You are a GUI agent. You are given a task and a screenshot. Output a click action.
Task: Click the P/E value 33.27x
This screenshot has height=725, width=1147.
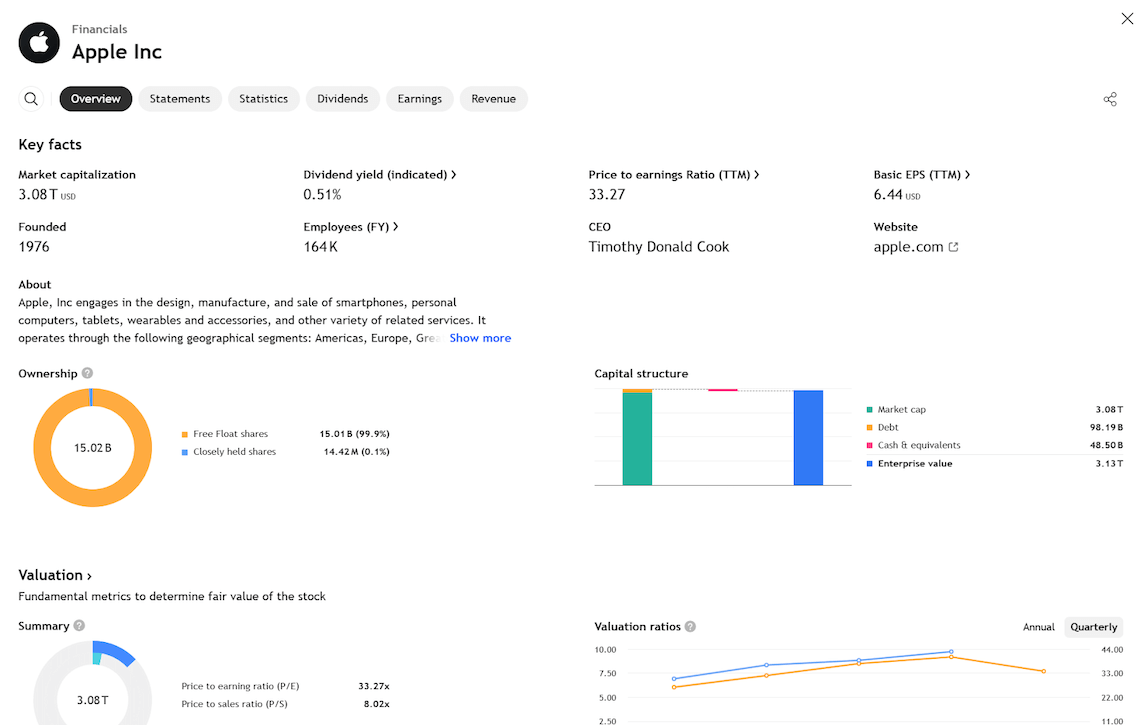tap(374, 686)
